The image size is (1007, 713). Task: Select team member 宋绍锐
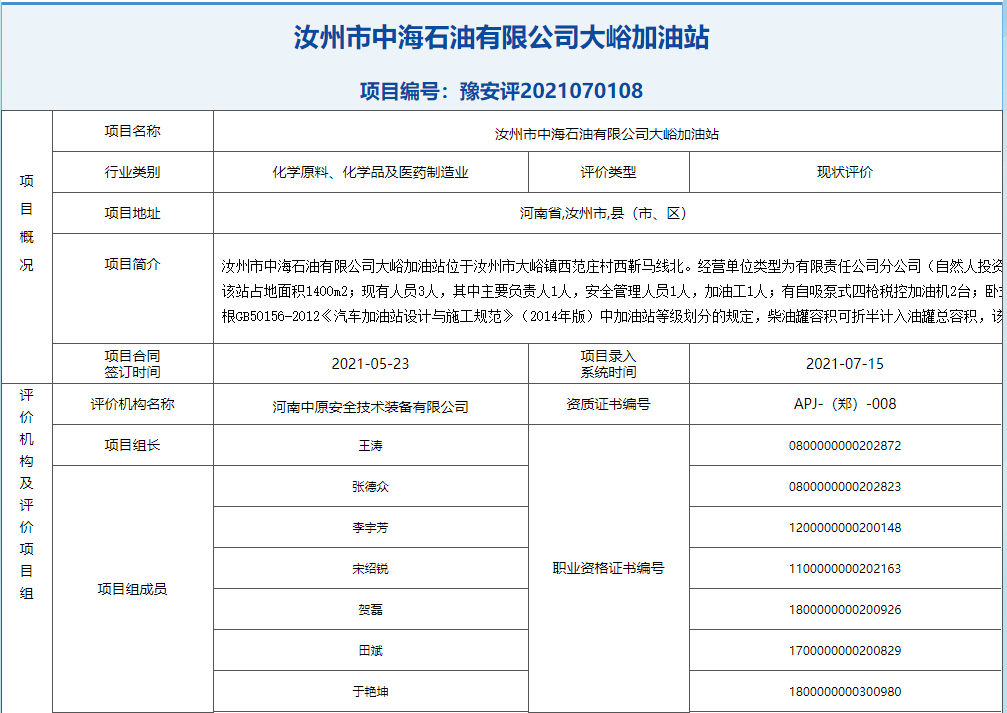(370, 569)
